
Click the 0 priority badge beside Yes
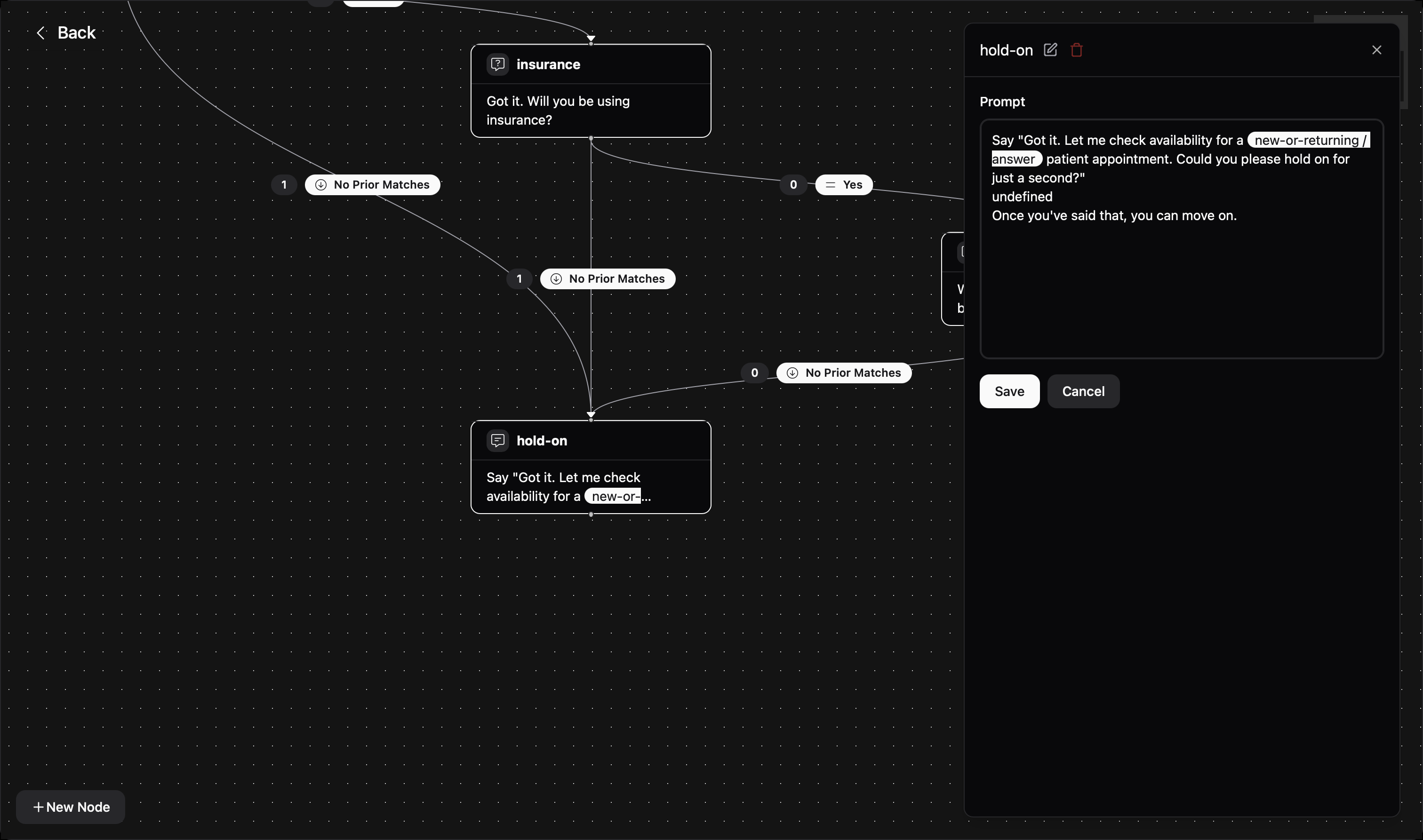[793, 184]
